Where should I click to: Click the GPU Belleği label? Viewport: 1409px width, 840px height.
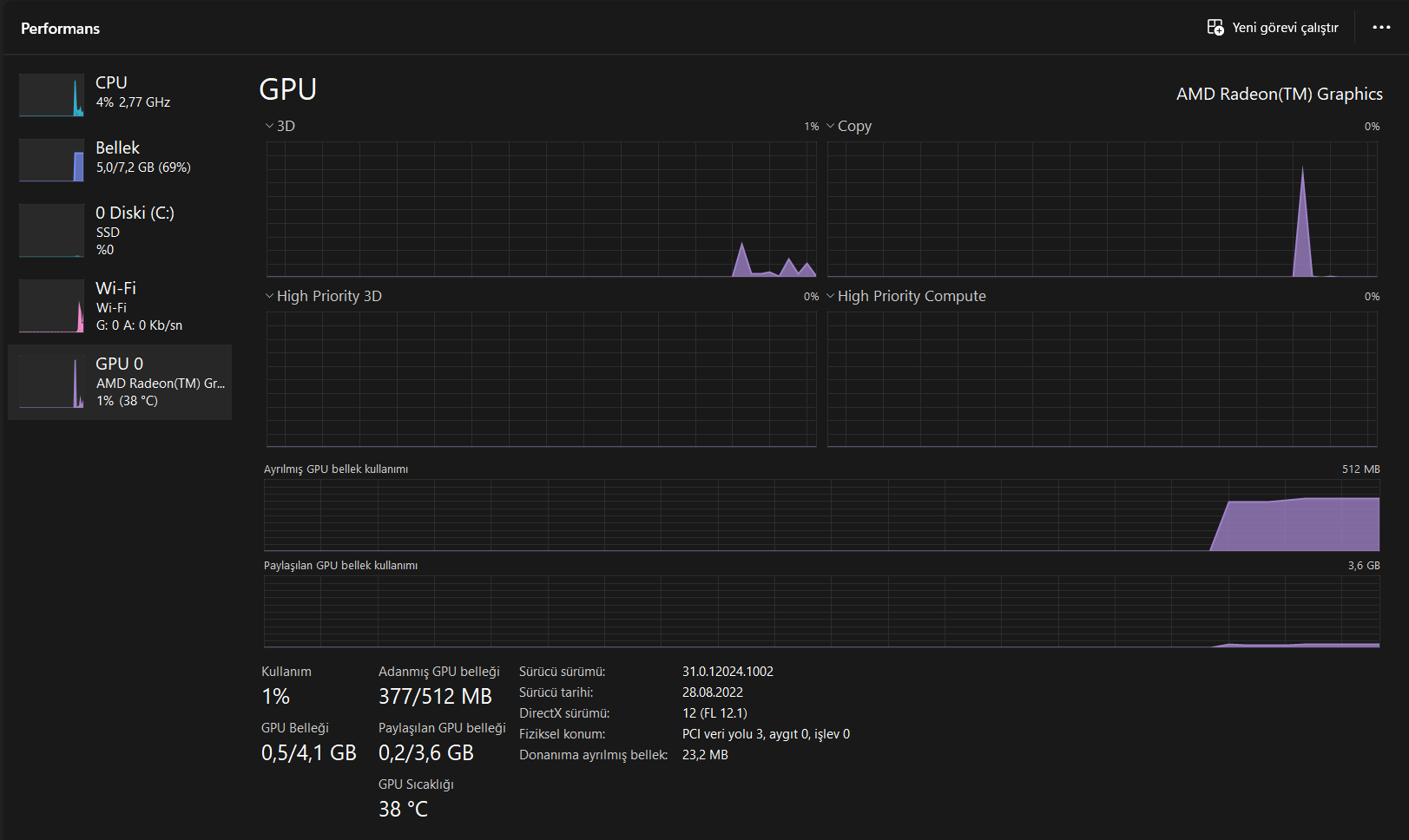[295, 728]
